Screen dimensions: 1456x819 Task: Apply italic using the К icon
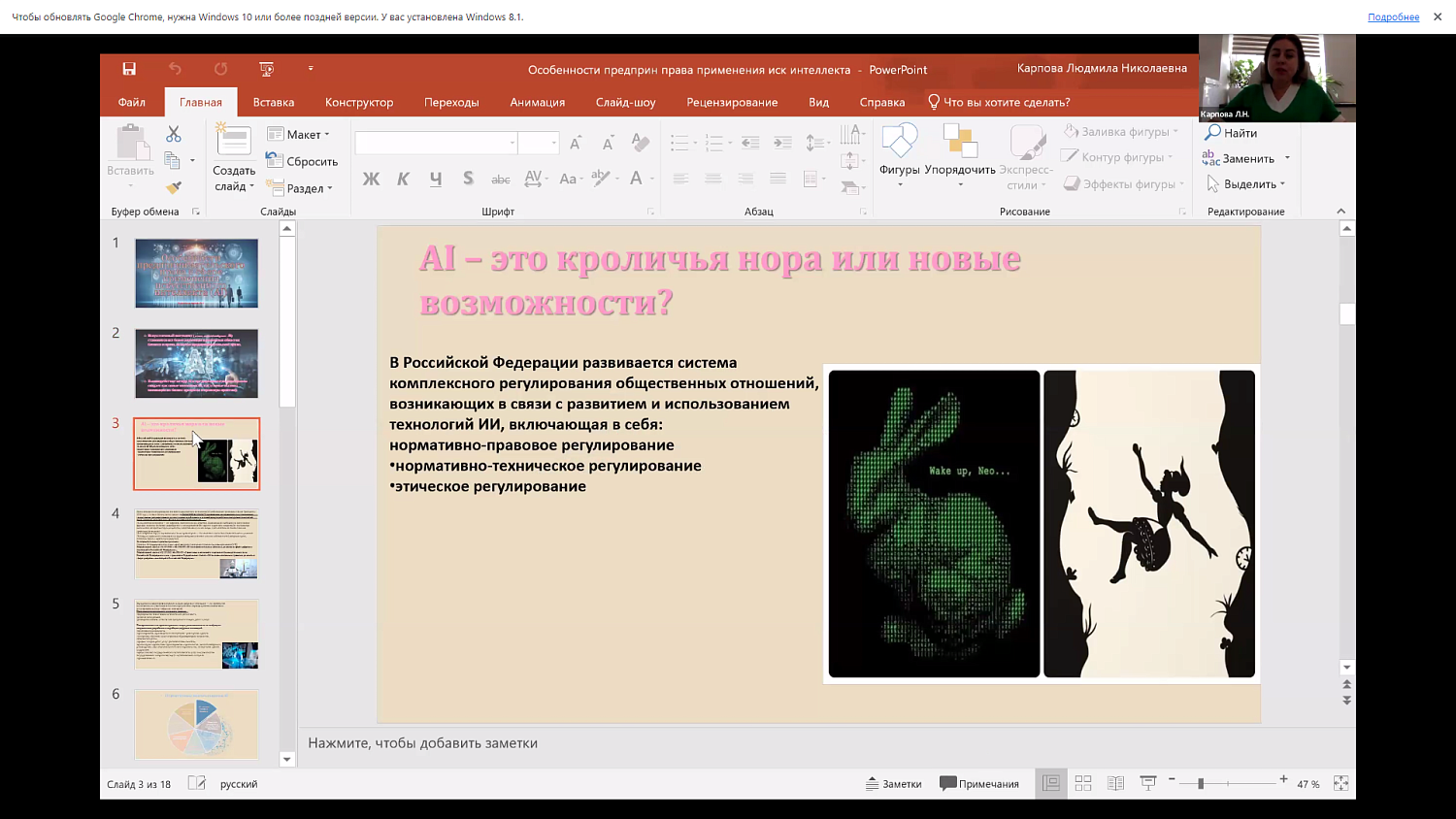[403, 179]
